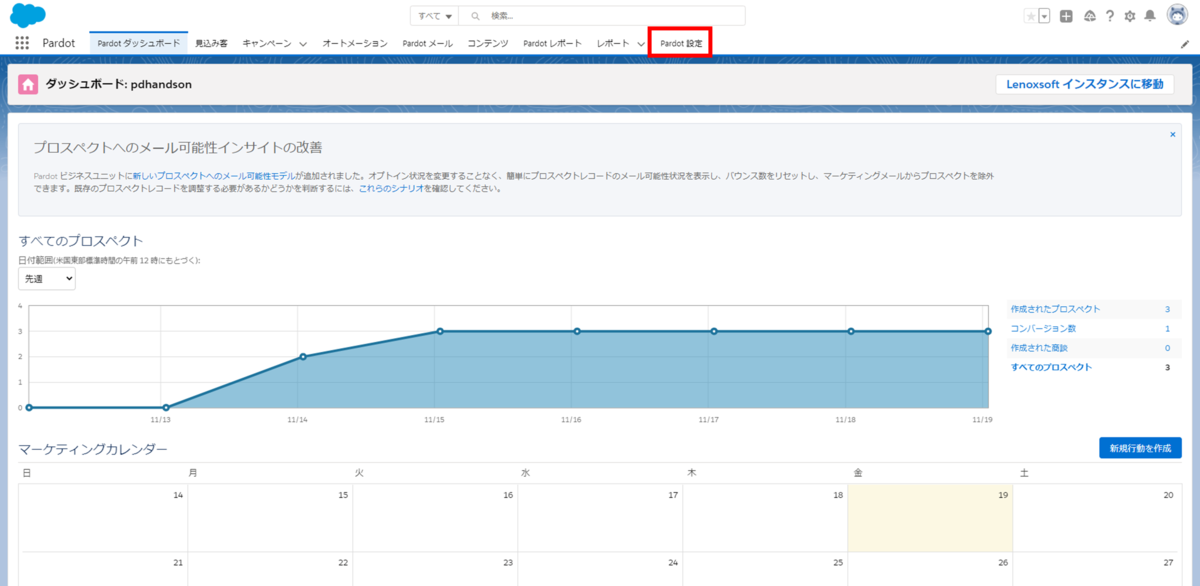This screenshot has width=1200, height=586.
Task: Click the pencil icon to edit navigation
Action: pyautogui.click(x=1185, y=44)
